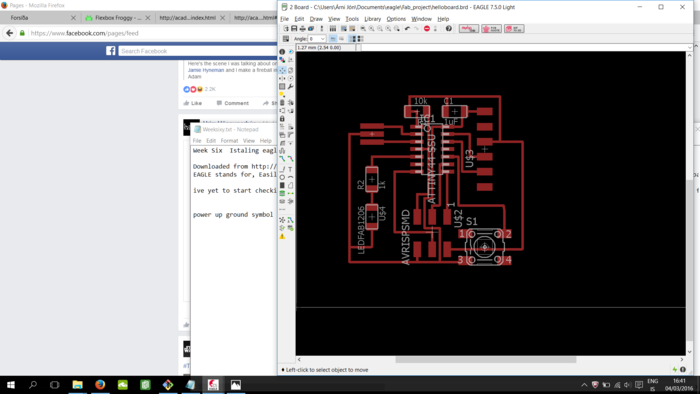Select the Show (eye) tool in EAGLE

click(x=291, y=52)
